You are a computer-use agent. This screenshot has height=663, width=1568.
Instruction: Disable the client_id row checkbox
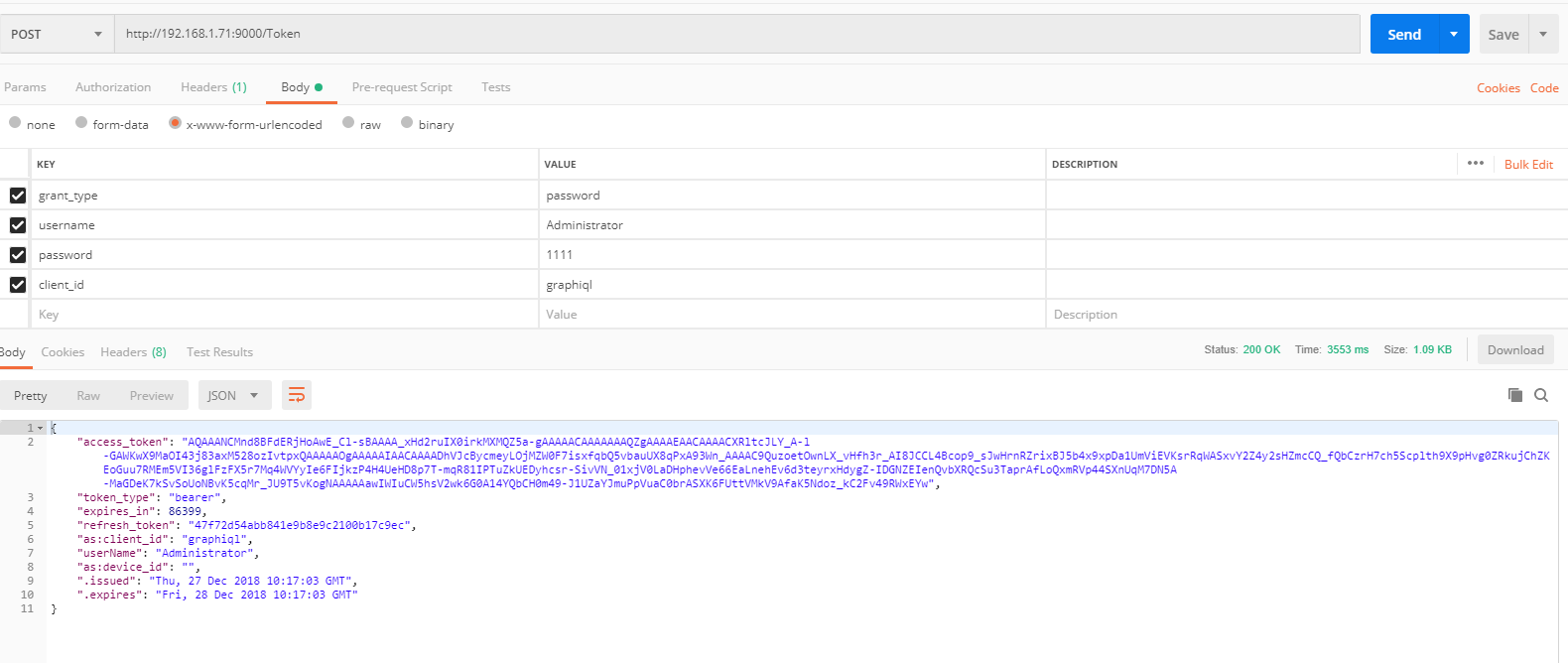point(18,285)
